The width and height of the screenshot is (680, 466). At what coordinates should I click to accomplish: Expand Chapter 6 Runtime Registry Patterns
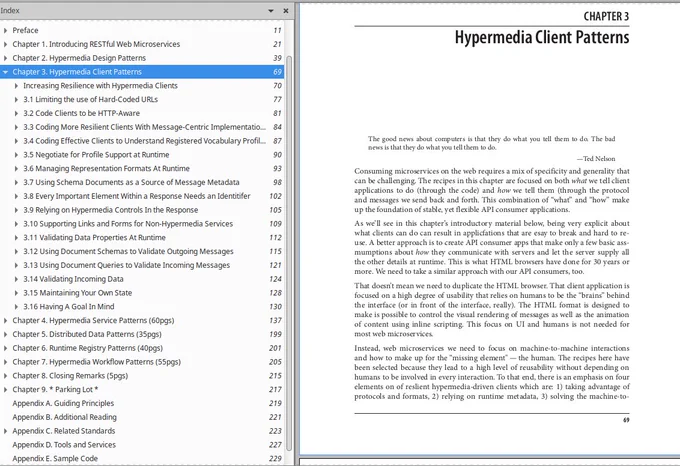pyautogui.click(x=5, y=348)
